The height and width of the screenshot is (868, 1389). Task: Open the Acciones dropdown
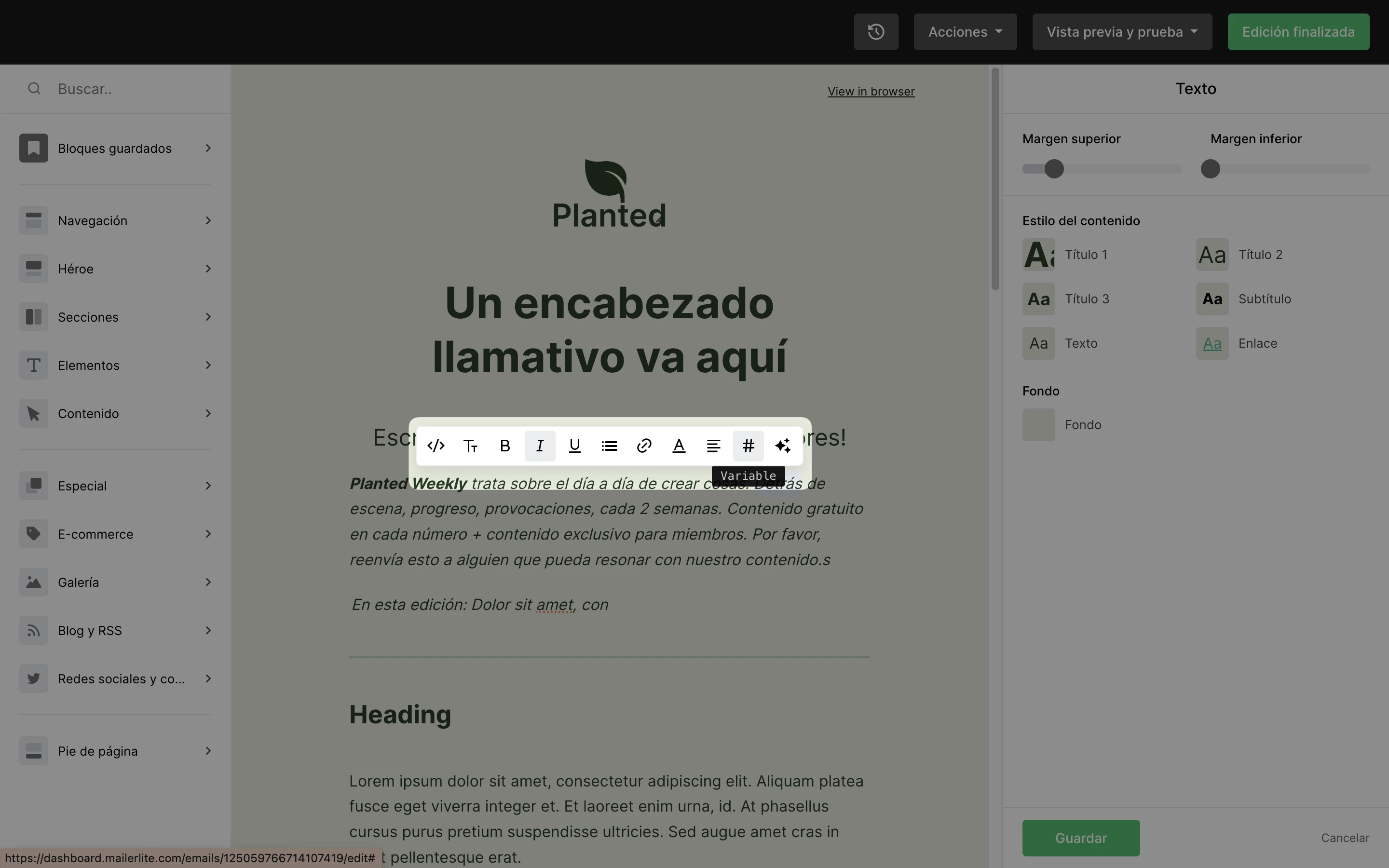(x=965, y=31)
